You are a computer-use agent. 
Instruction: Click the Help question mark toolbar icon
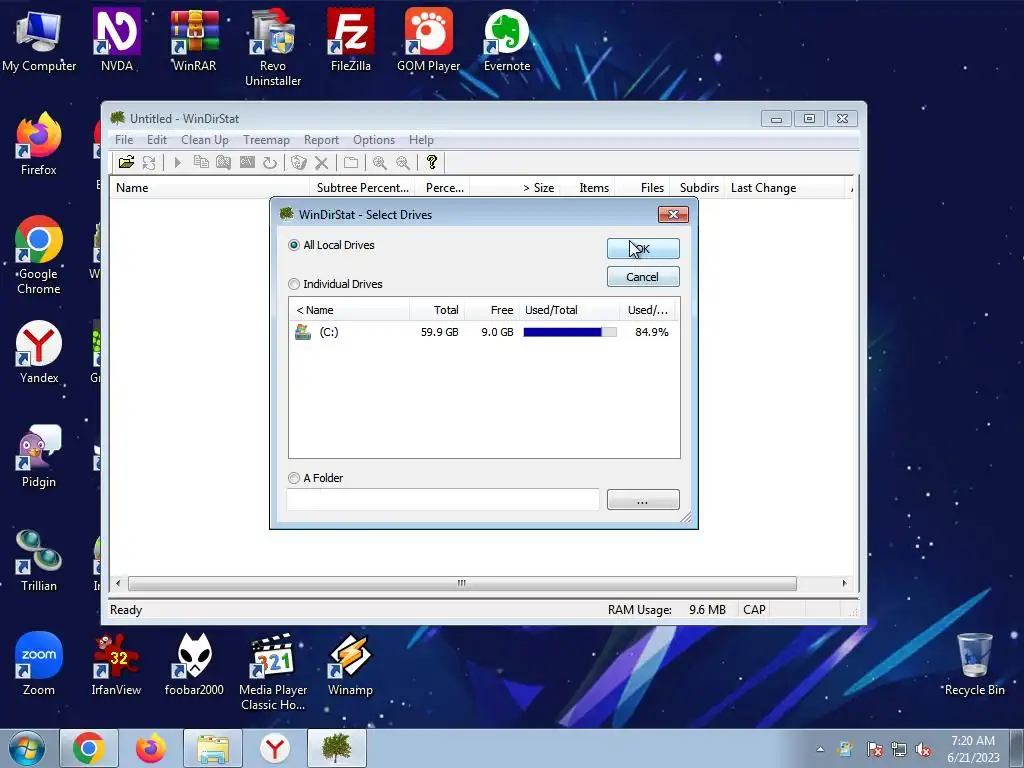click(x=432, y=163)
